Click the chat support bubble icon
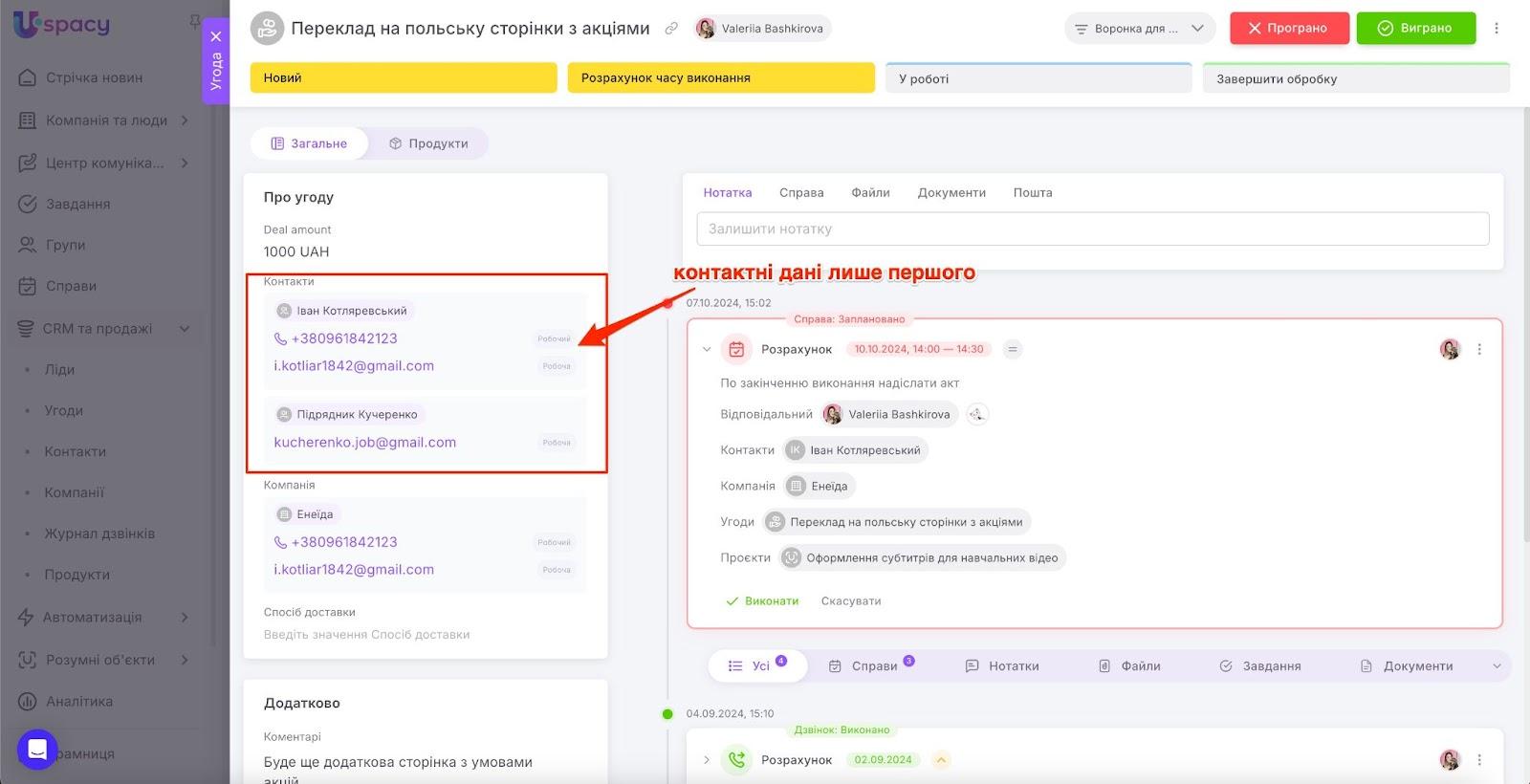The width and height of the screenshot is (1530, 784). [37, 750]
